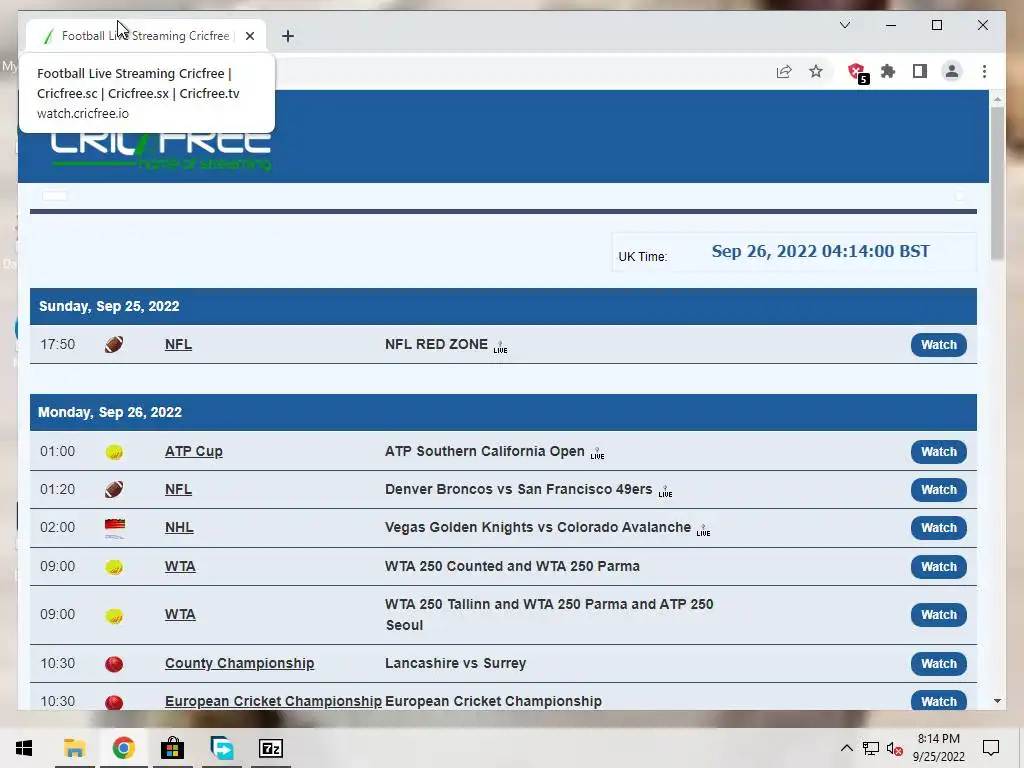The width and height of the screenshot is (1024, 768).
Task: Close the Football Live Streaming Cricfree tab
Action: pyautogui.click(x=249, y=36)
